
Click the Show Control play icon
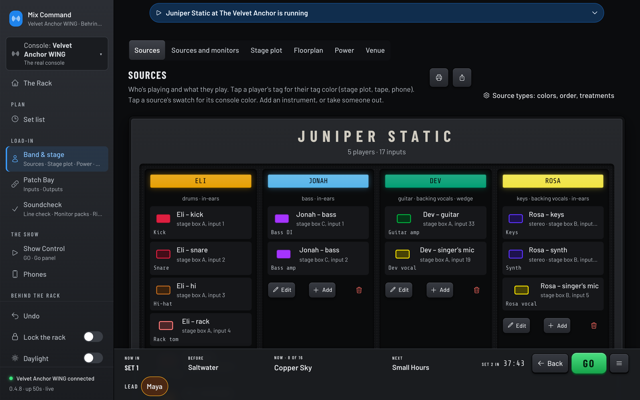click(15, 253)
